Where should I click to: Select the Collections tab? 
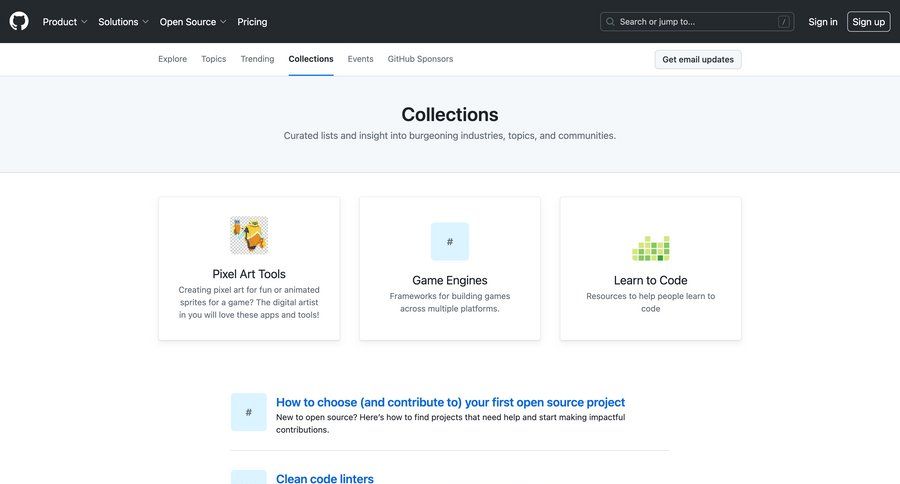tap(311, 59)
